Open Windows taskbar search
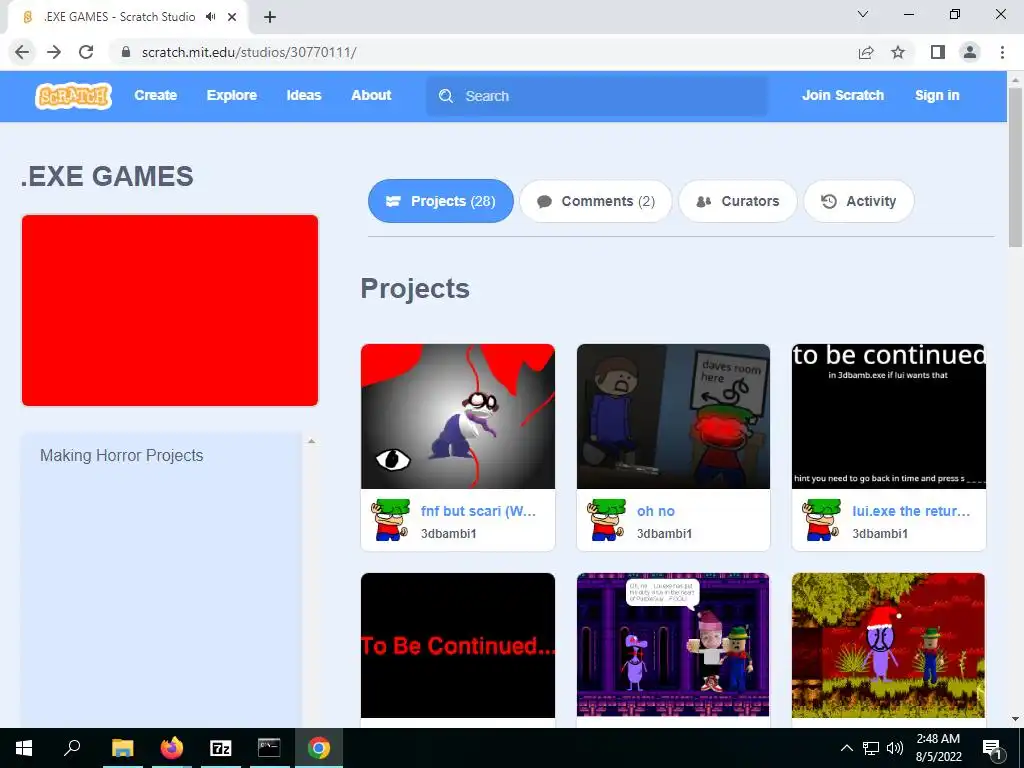Image resolution: width=1024 pixels, height=768 pixels. click(72, 748)
